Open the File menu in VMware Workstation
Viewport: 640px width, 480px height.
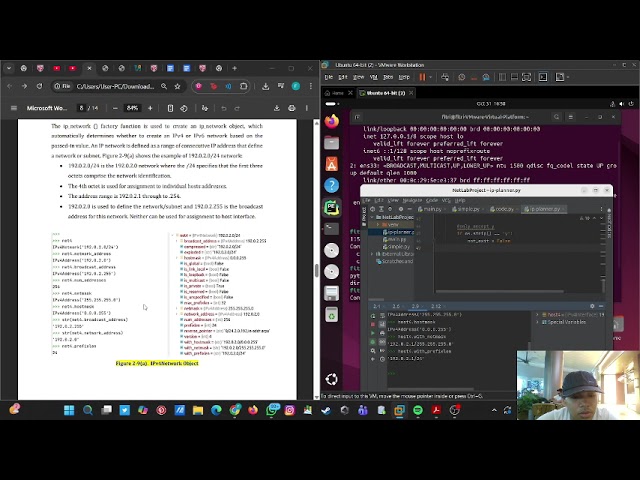(x=329, y=77)
